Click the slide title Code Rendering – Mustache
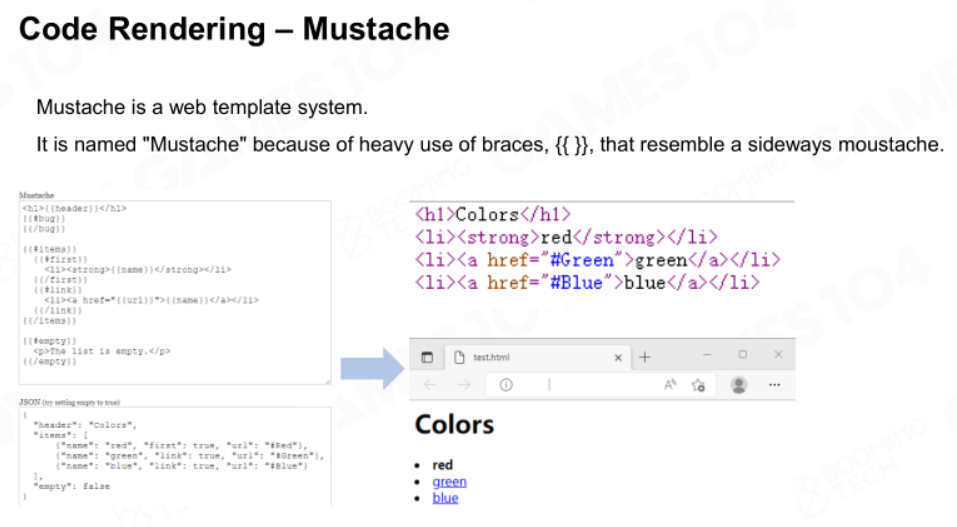The width and height of the screenshot is (957, 527). [x=234, y=29]
